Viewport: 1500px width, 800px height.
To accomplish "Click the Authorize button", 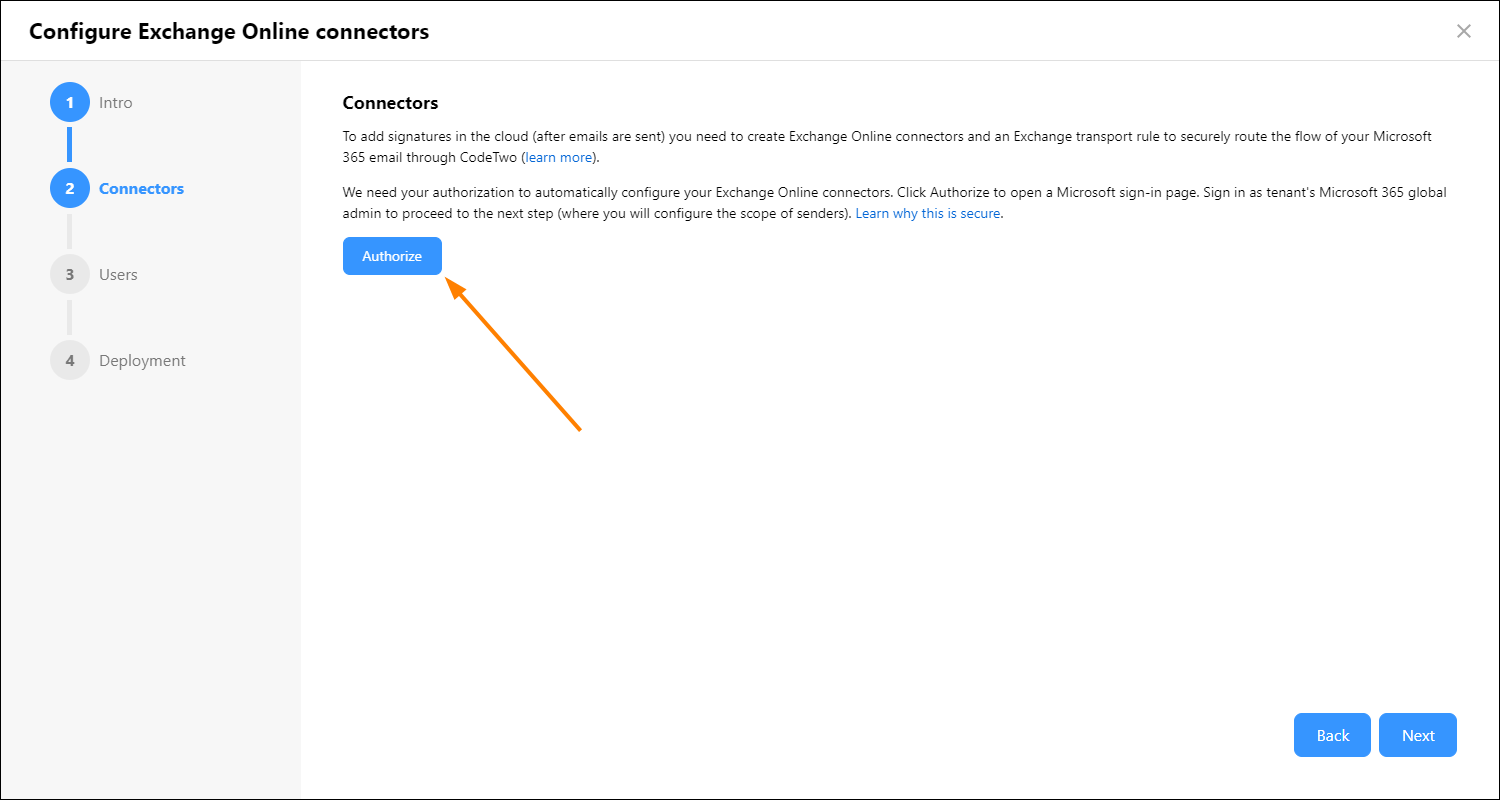I will tap(392, 256).
